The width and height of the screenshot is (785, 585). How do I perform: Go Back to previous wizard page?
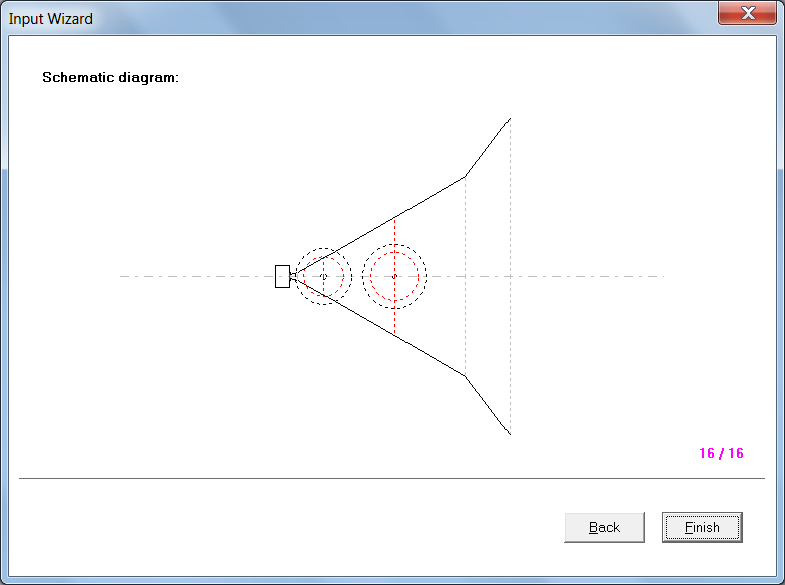click(x=604, y=527)
